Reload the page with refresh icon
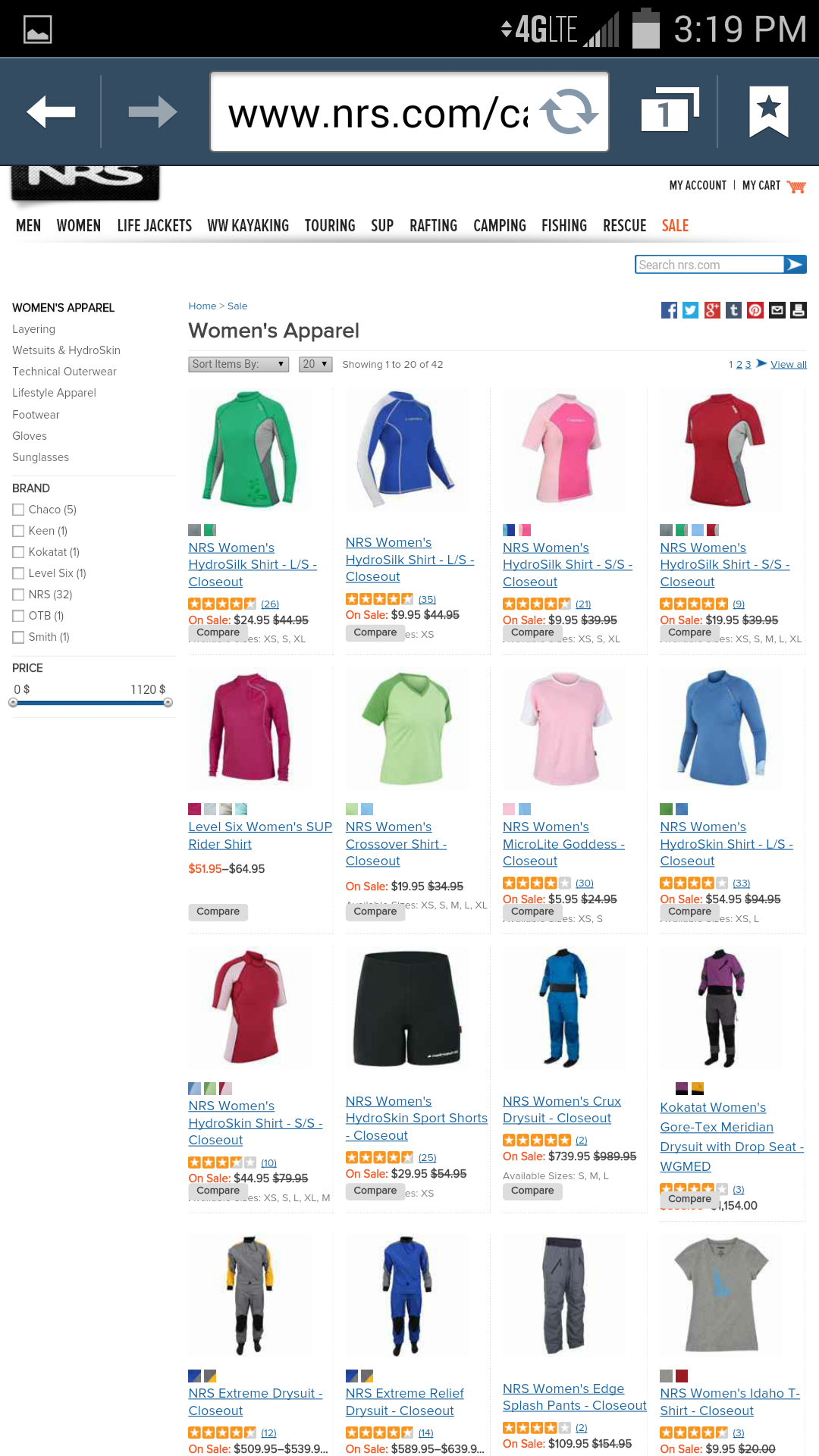The image size is (819, 1456). [x=570, y=111]
